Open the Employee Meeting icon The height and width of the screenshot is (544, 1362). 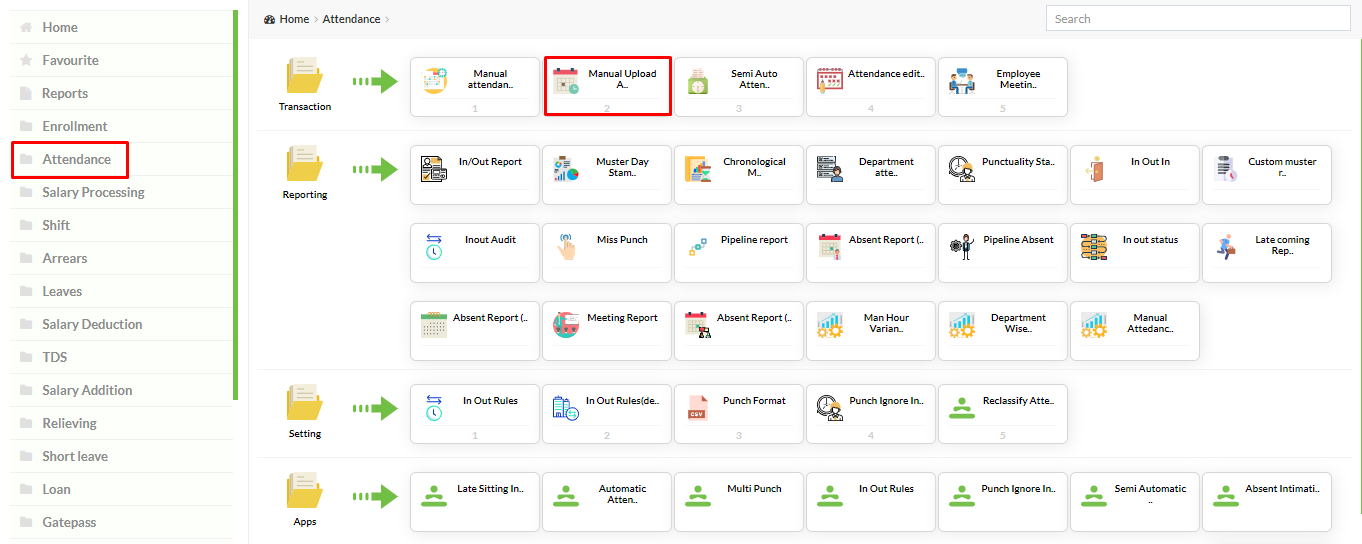pos(962,81)
